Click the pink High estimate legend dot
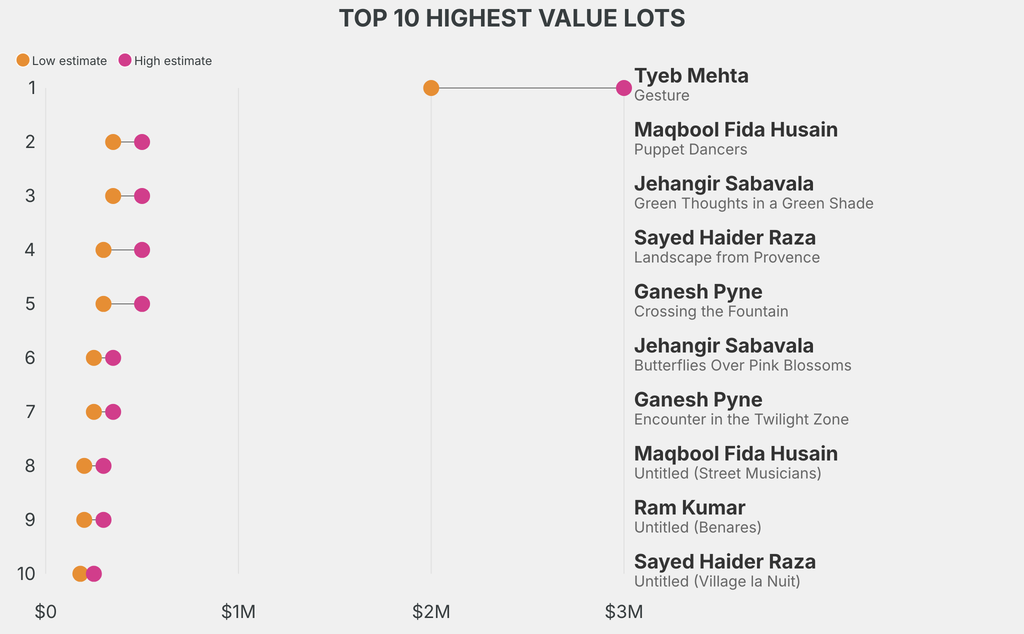Viewport: 1024px width, 634px height. click(125, 61)
